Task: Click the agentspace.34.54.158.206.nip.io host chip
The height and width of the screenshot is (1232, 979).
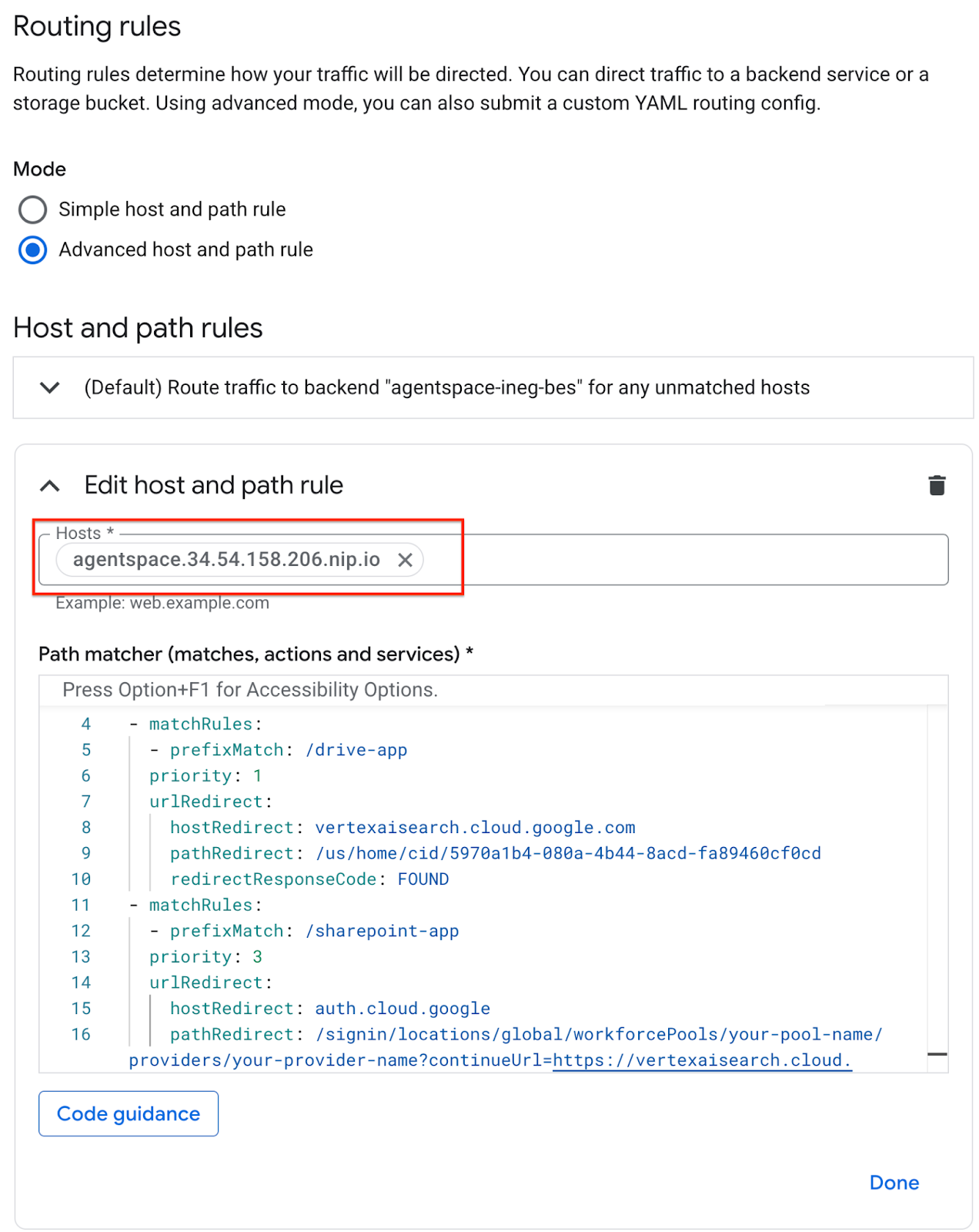Action: pyautogui.click(x=226, y=560)
